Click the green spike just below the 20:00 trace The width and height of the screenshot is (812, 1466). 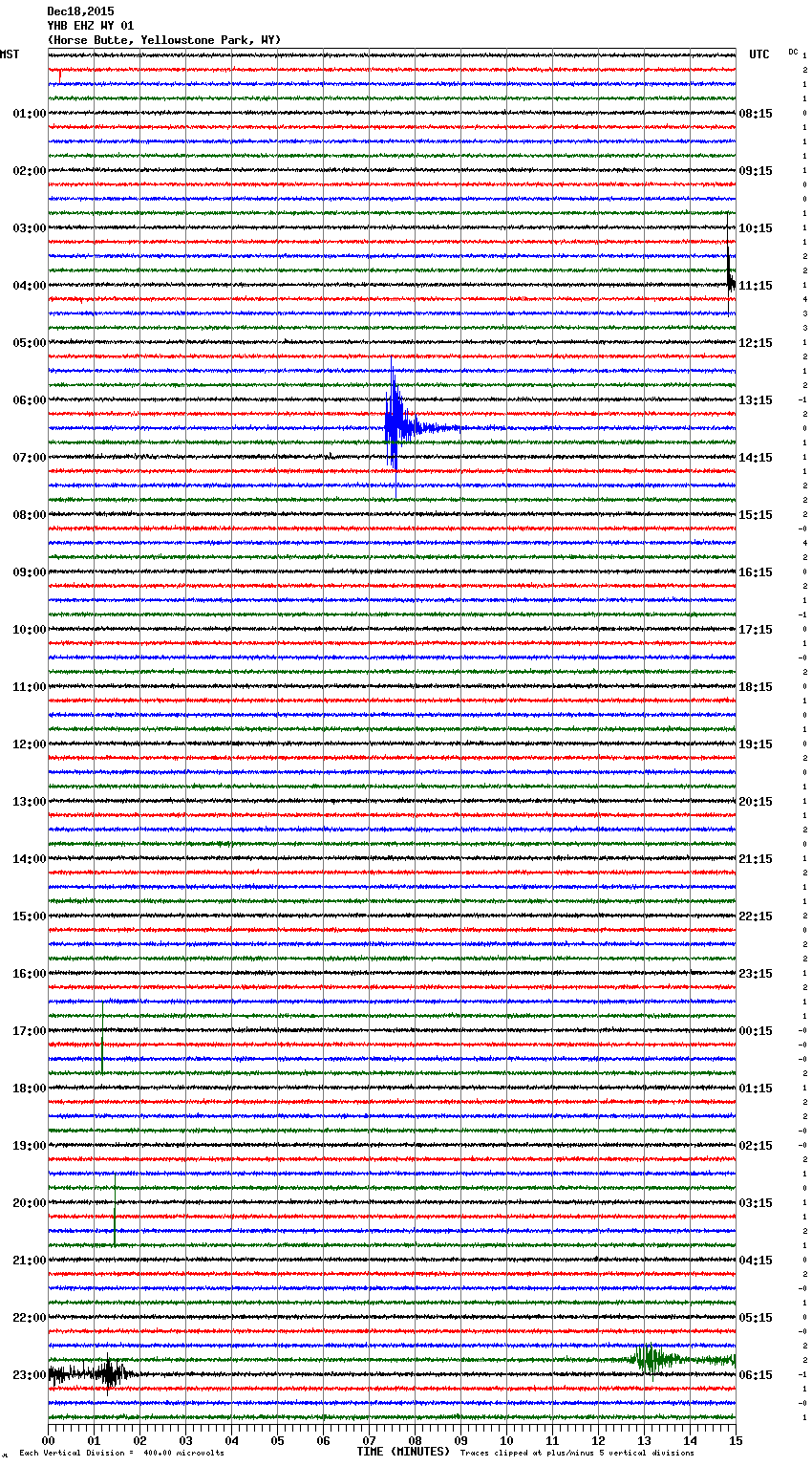(115, 1211)
